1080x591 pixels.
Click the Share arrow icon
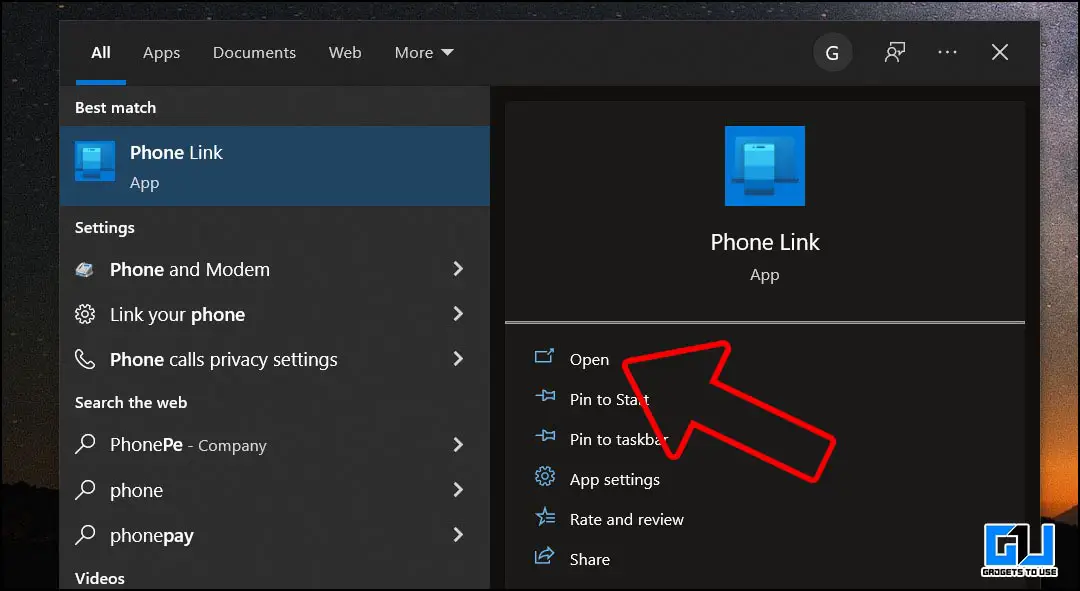tap(544, 555)
